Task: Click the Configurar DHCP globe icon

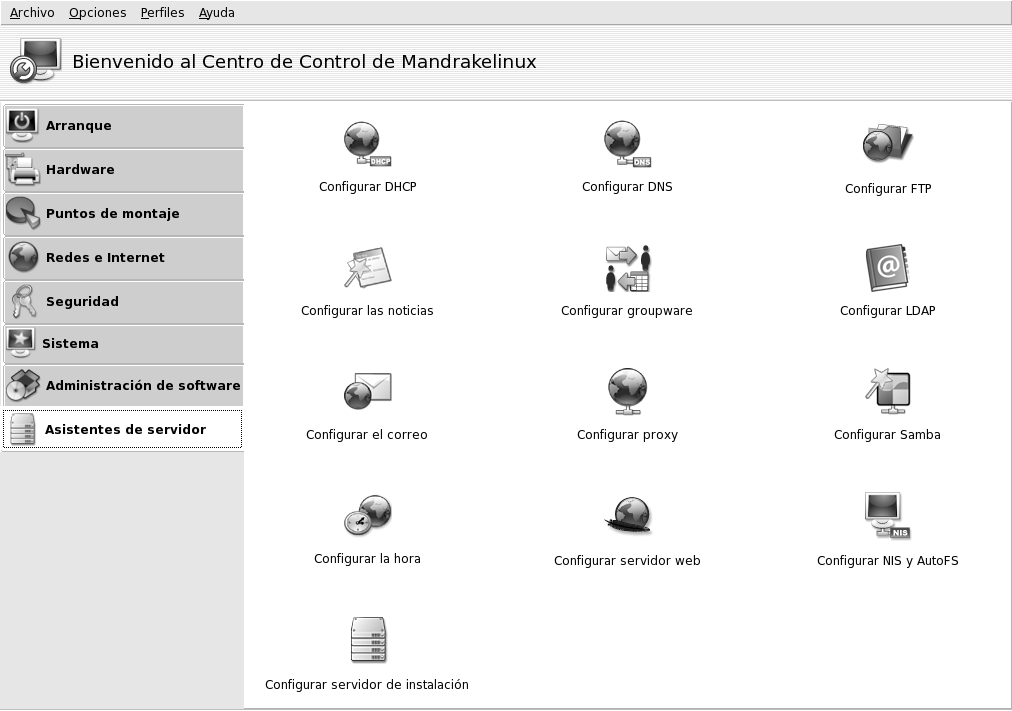Action: [x=367, y=143]
